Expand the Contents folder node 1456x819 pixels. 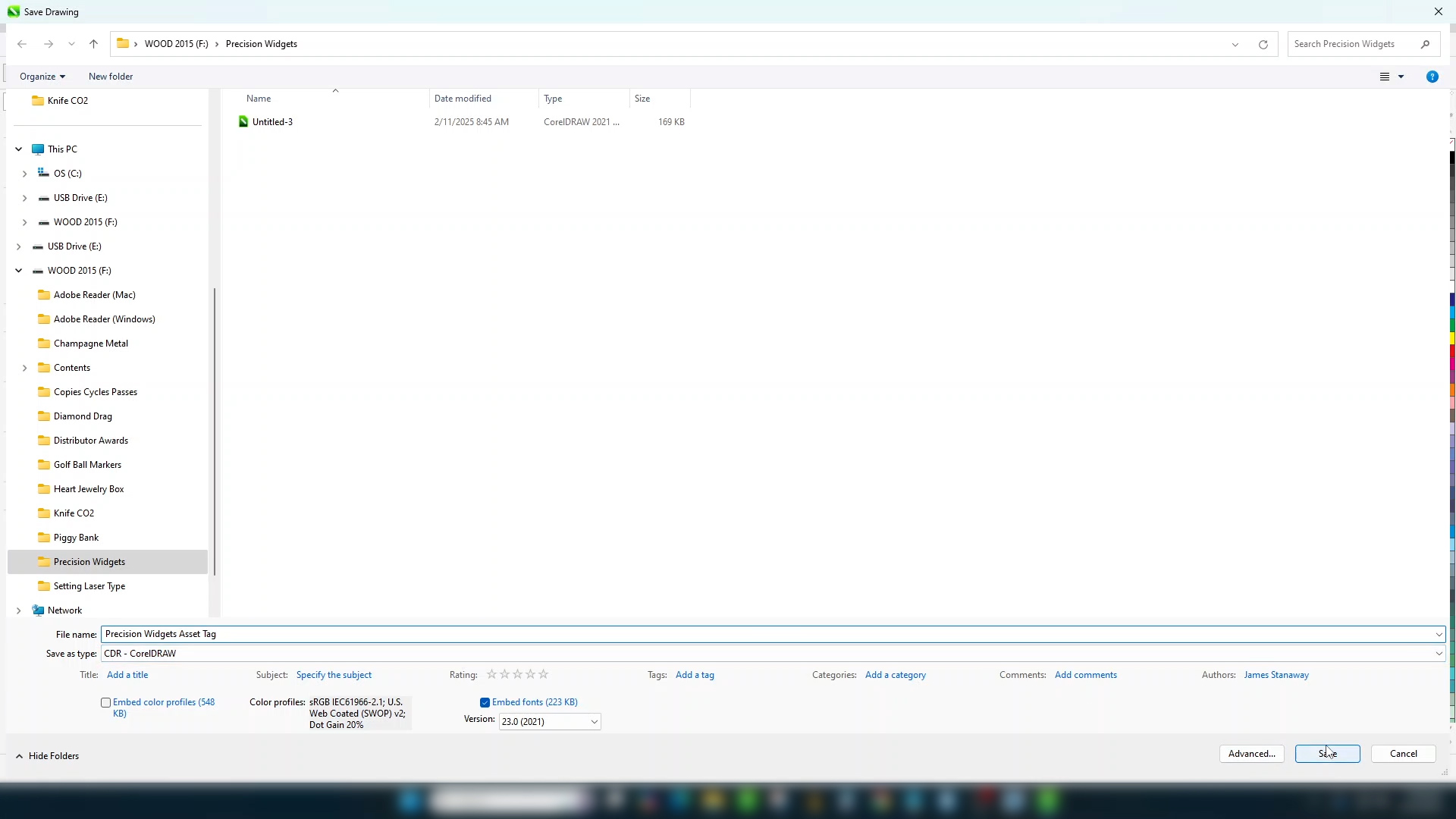tap(25, 368)
